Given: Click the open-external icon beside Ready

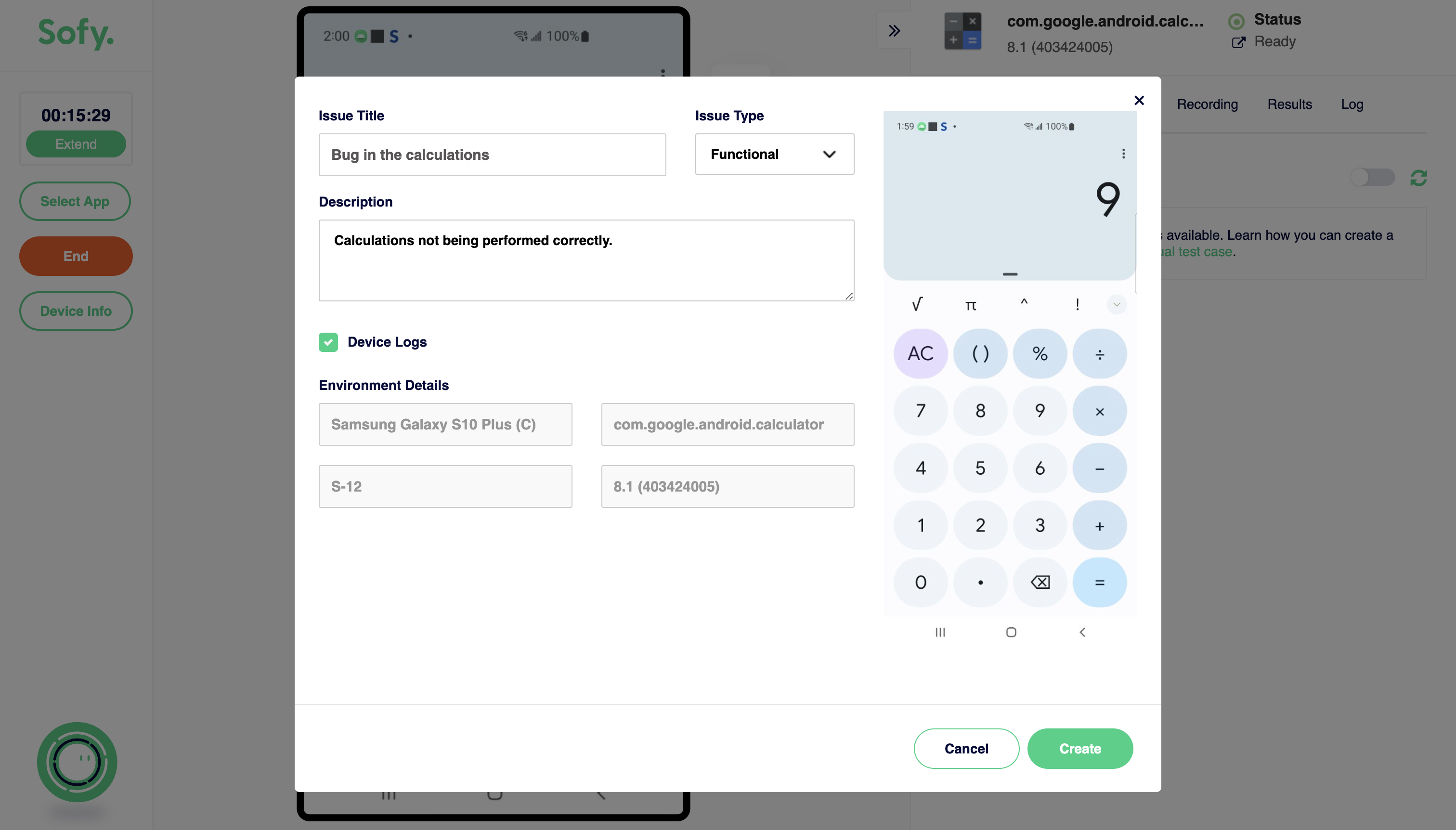Looking at the screenshot, I should point(1238,42).
